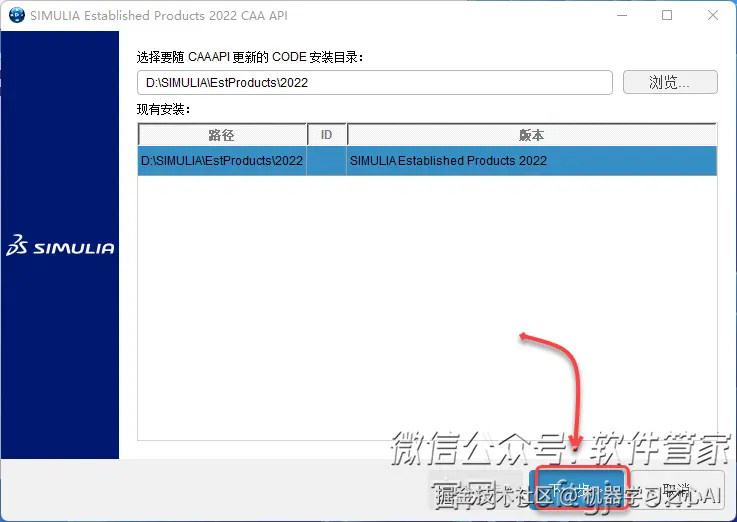The image size is (737, 522).
Task: Click the 取消 cancel button
Action: [677, 490]
